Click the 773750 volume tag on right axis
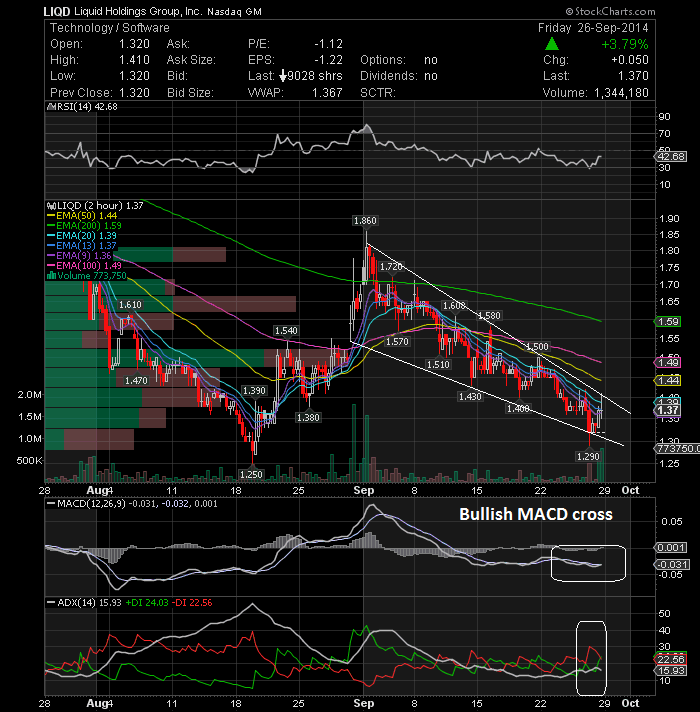Viewport: 700px width, 712px height. [677, 449]
